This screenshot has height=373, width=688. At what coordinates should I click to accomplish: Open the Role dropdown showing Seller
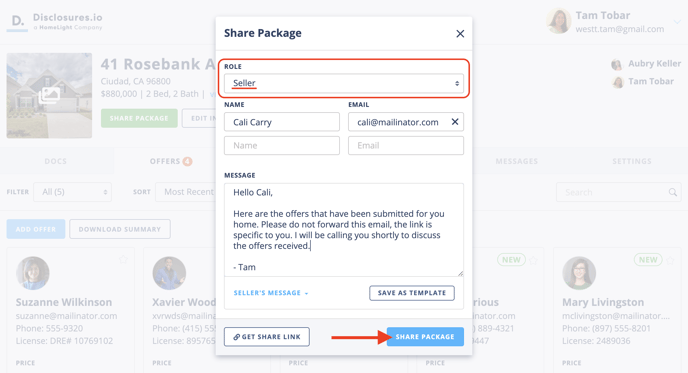(344, 83)
